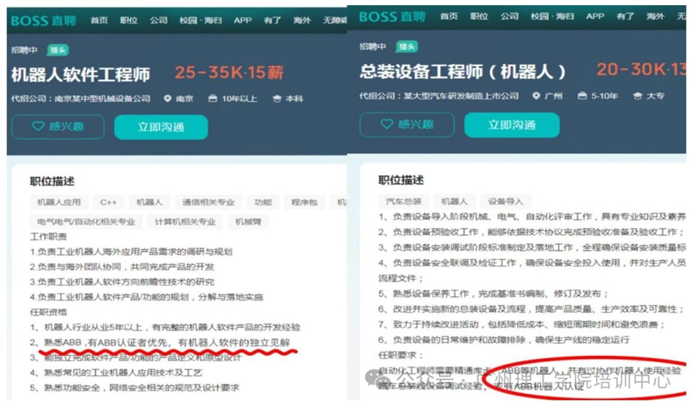Click the C++ skill tag

point(108,202)
